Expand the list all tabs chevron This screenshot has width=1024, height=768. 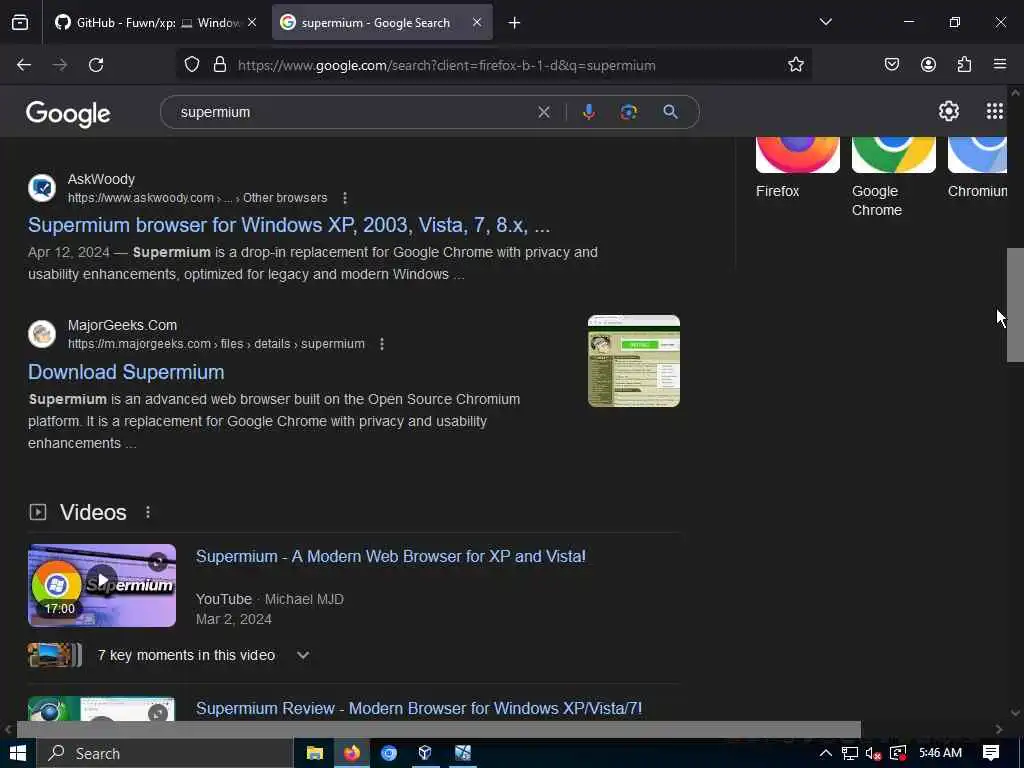pyautogui.click(x=825, y=22)
